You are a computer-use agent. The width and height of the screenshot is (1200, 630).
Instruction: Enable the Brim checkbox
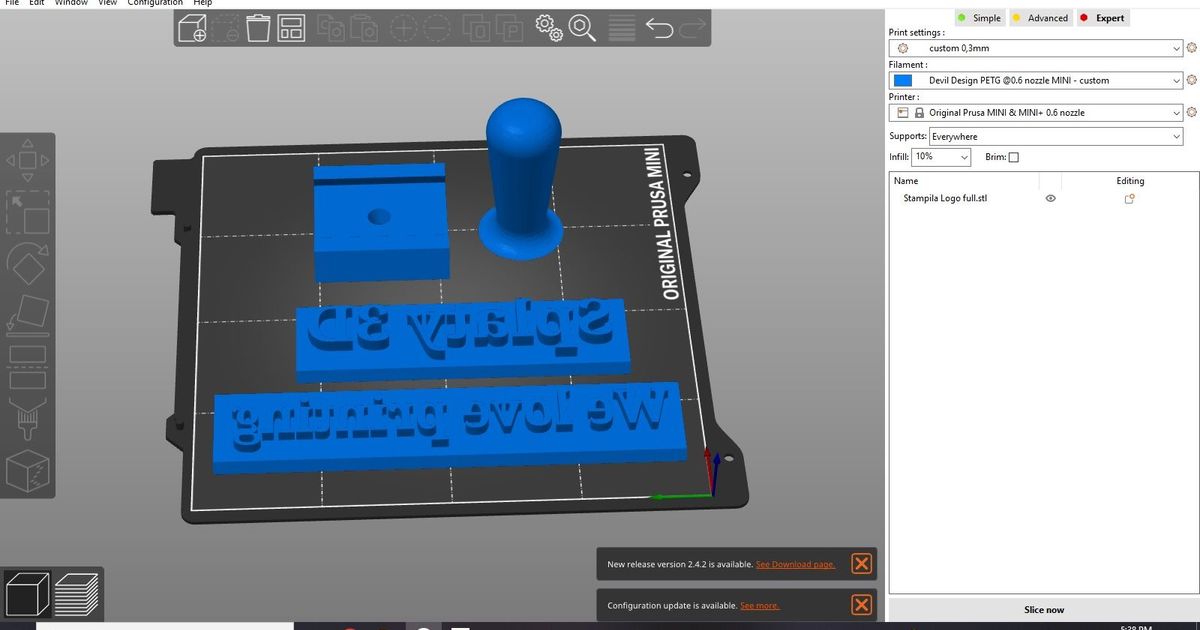click(1013, 157)
